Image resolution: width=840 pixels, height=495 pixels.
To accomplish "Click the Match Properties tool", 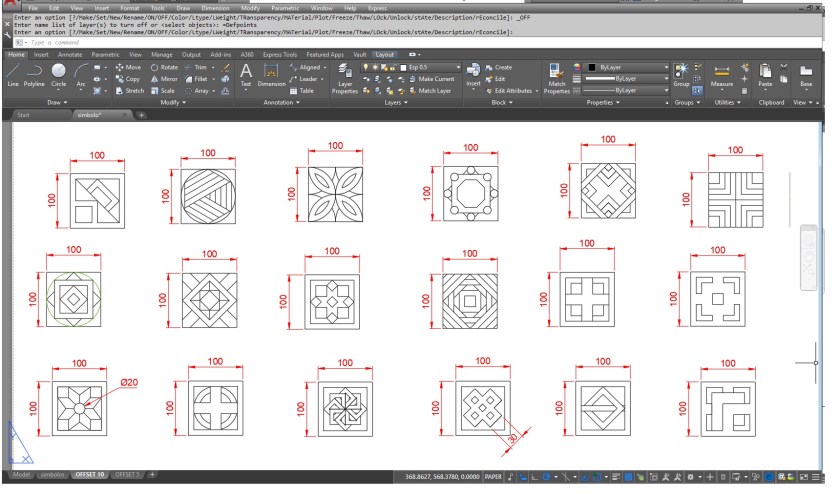I will click(557, 79).
